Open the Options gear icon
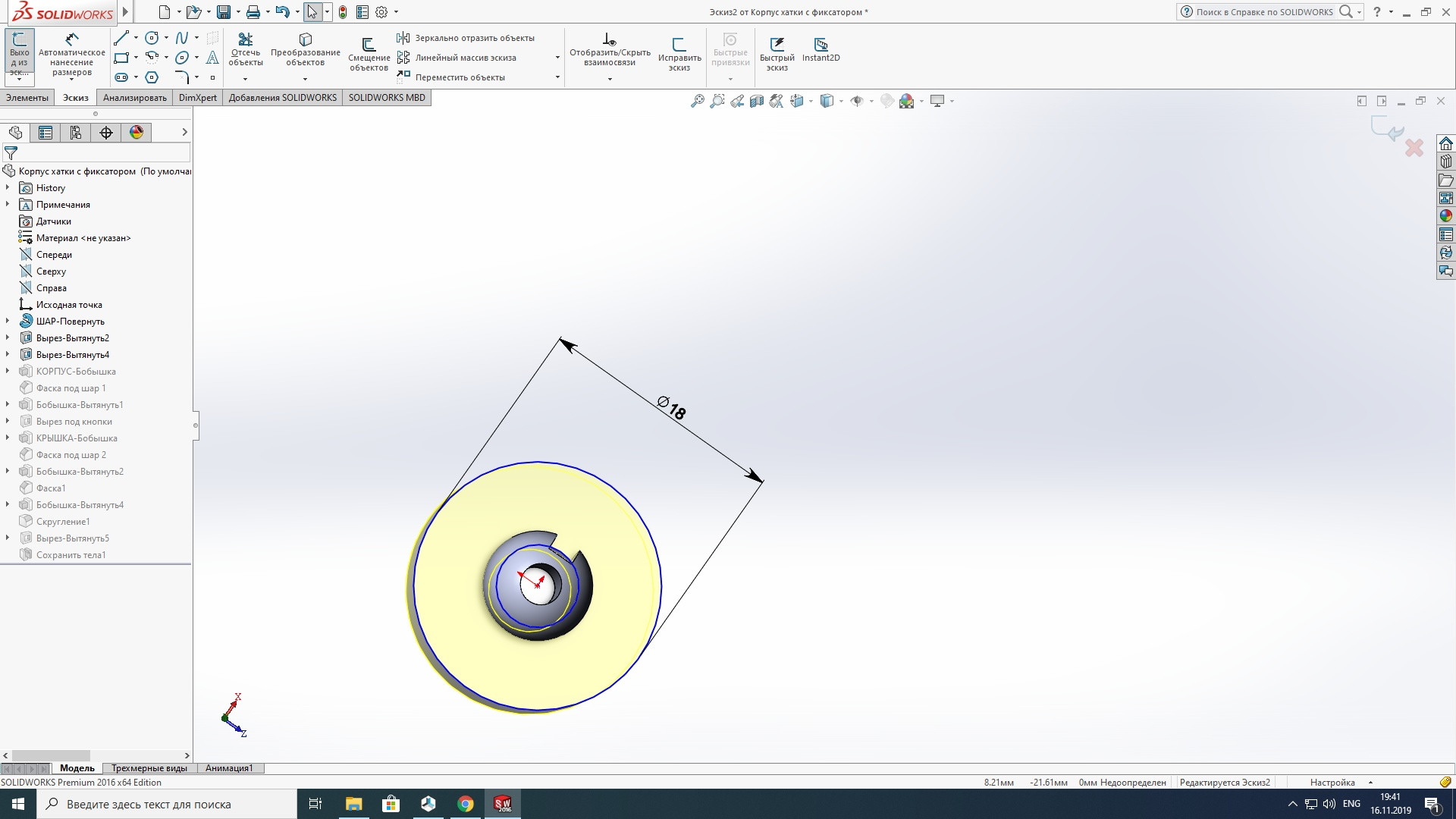This screenshot has height=819, width=1456. (381, 12)
